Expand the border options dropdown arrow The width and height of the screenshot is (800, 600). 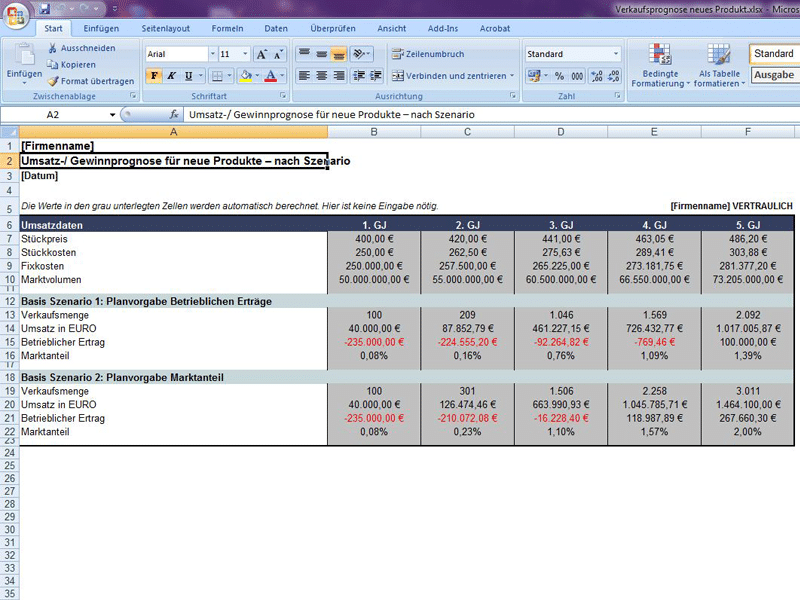pos(230,76)
